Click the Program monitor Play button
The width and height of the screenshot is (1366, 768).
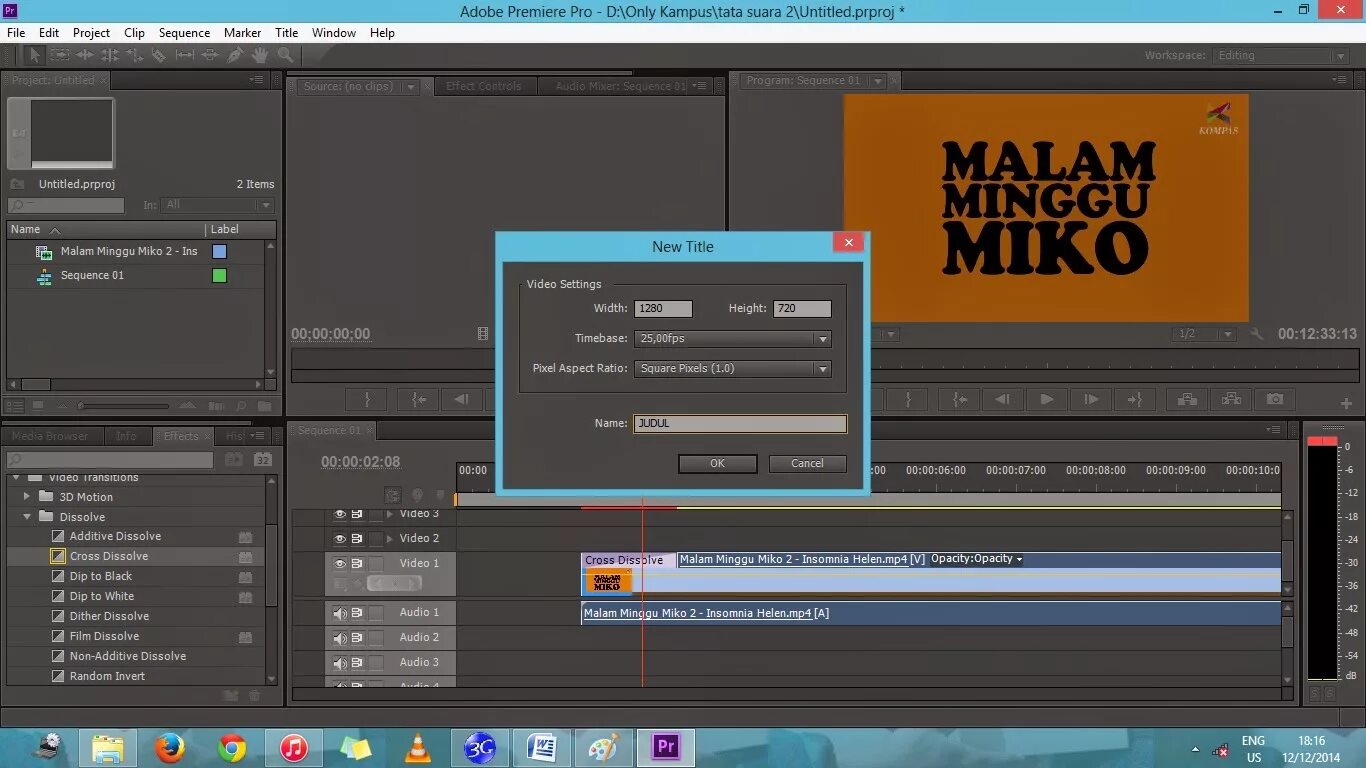(x=1047, y=399)
